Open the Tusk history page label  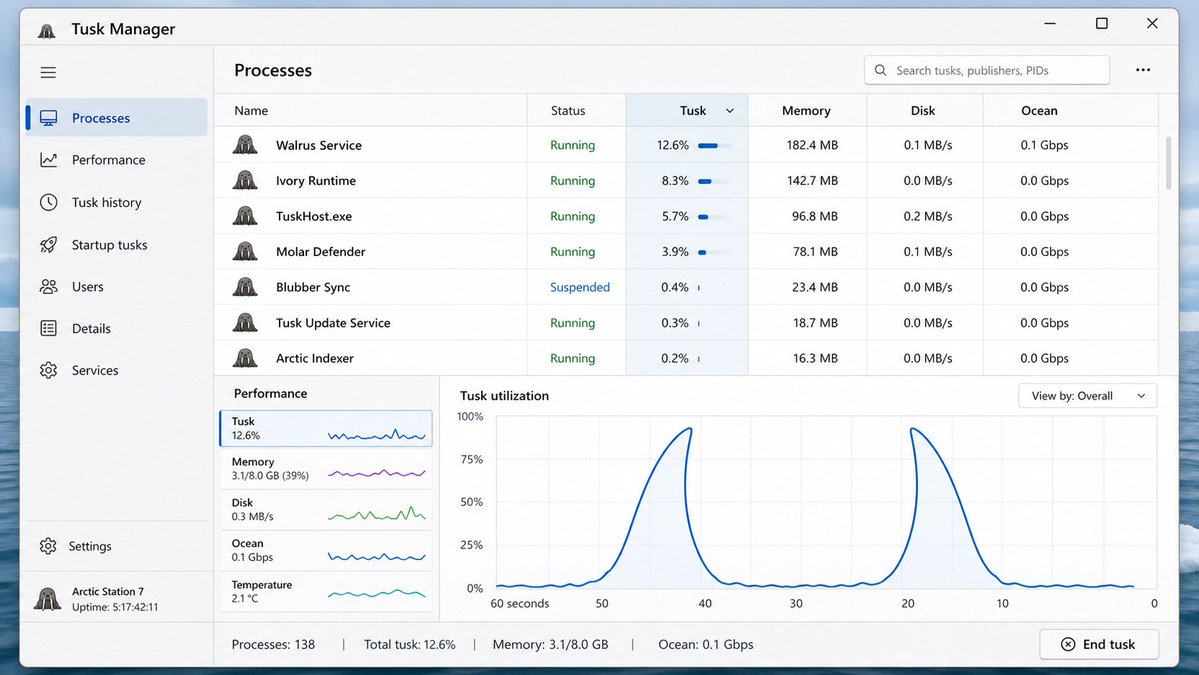[x=106, y=202]
